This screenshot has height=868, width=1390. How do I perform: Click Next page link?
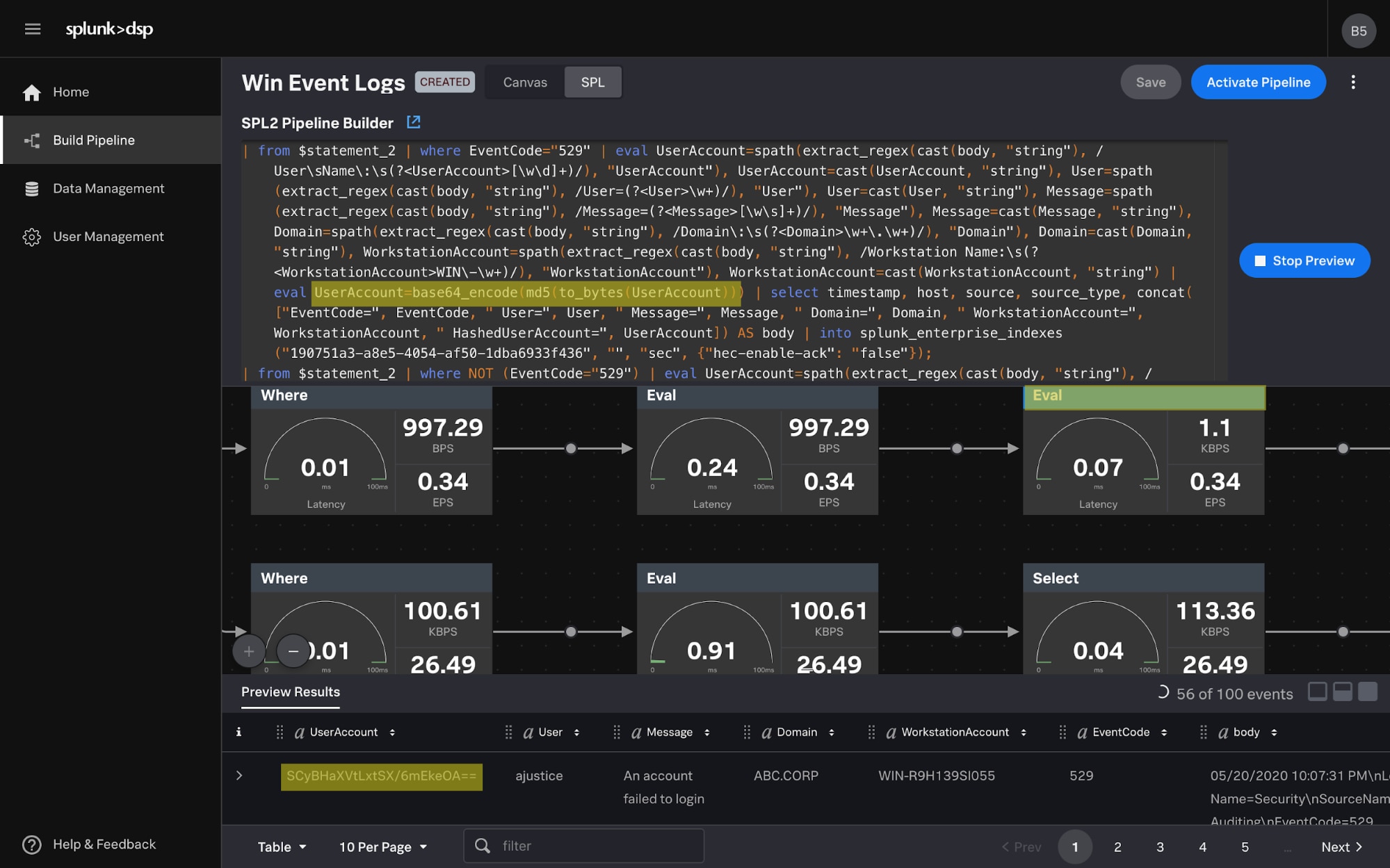pos(1342,846)
